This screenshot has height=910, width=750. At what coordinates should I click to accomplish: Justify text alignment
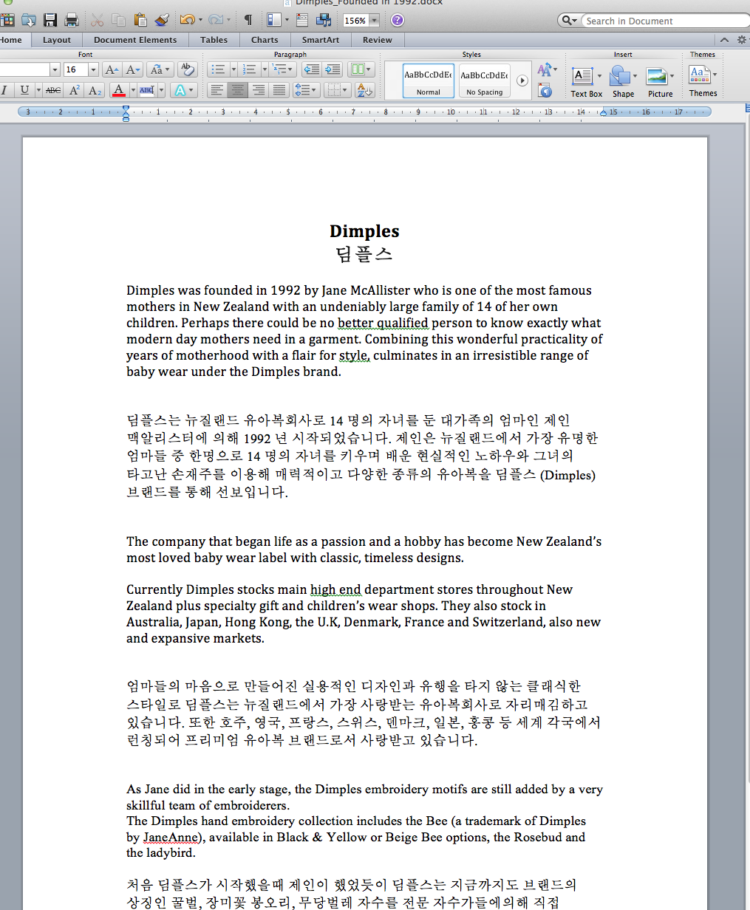click(279, 90)
